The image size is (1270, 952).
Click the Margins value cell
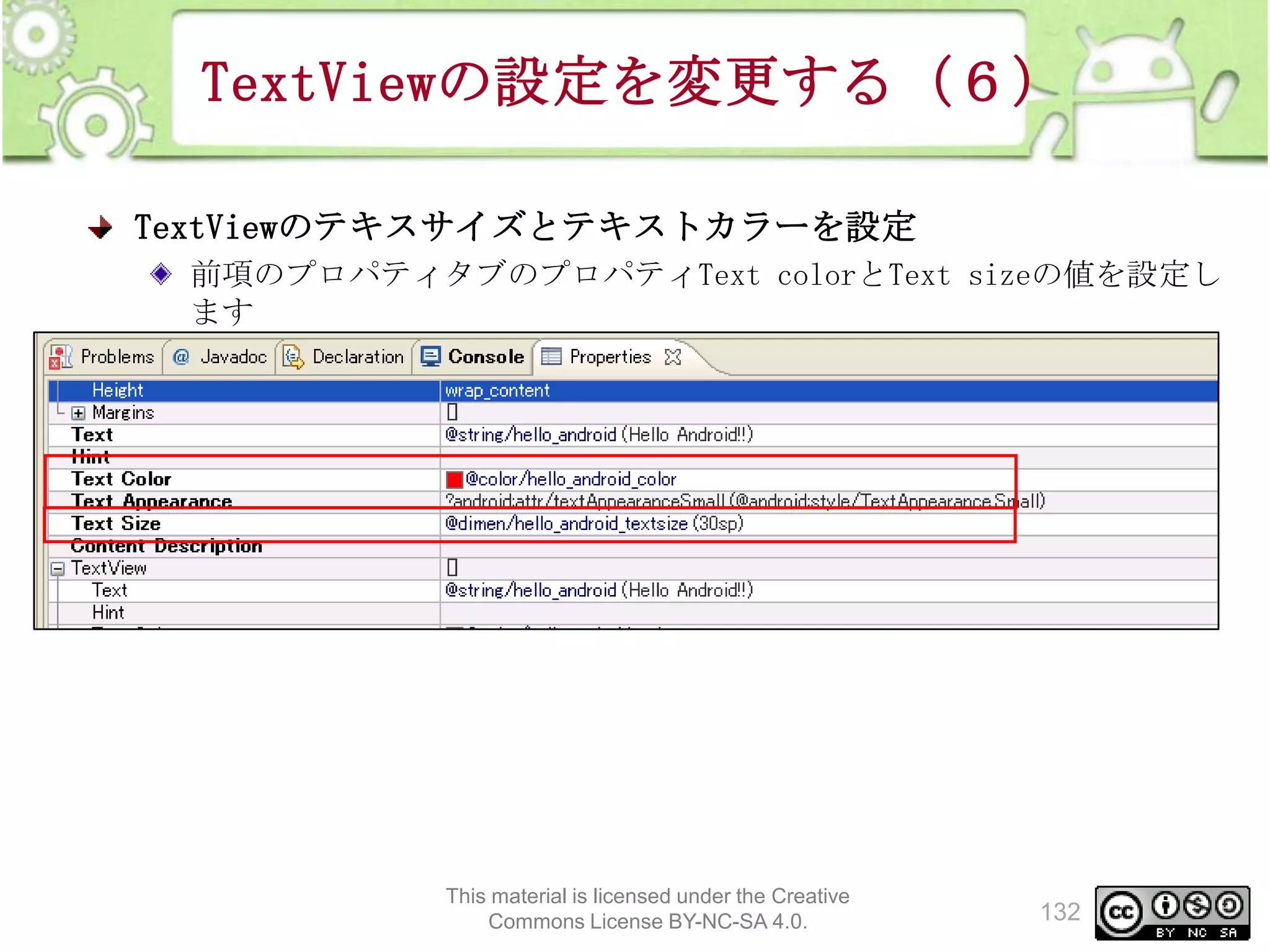[x=828, y=413]
